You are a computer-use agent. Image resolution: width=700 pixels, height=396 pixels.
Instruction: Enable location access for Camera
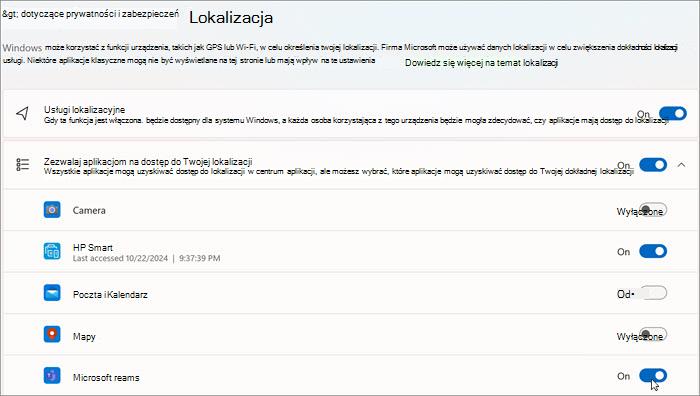coord(653,209)
